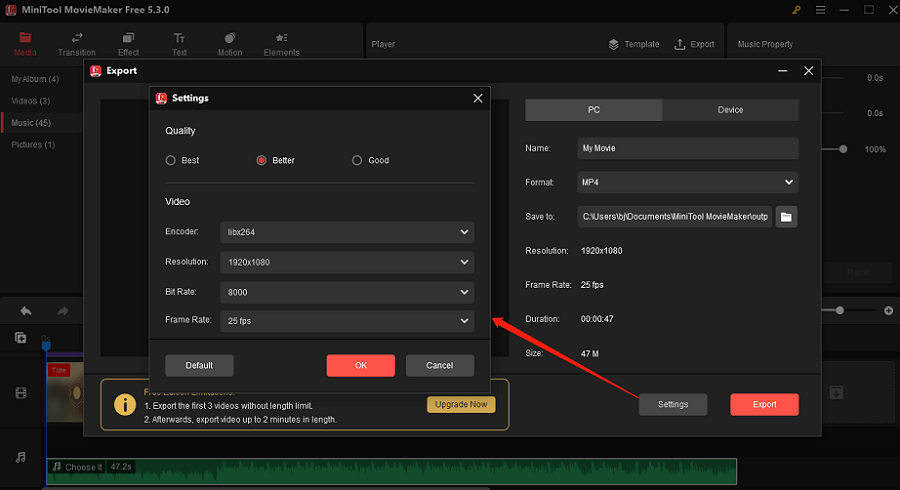The height and width of the screenshot is (490, 900).
Task: Click the Export dialog logo icon
Action: 96,71
